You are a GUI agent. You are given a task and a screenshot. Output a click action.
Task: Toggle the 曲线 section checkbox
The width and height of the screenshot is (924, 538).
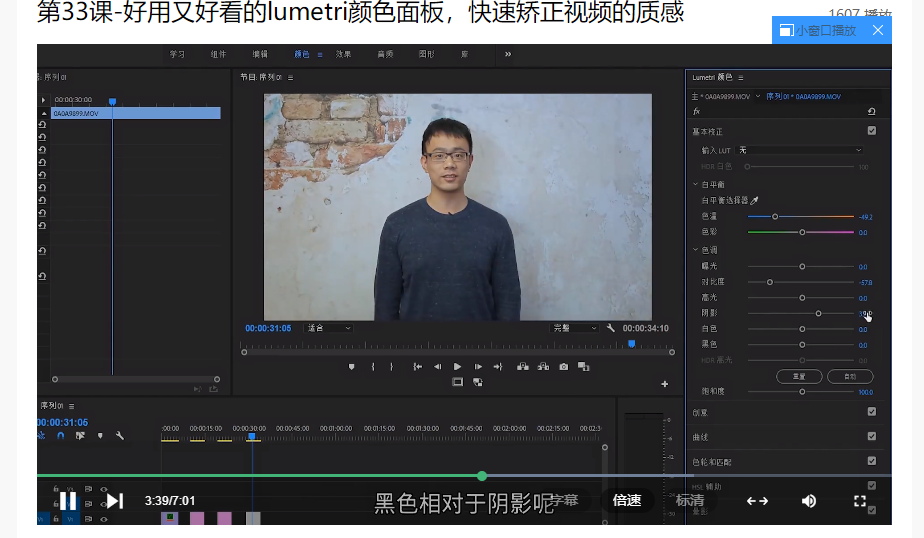click(871, 437)
